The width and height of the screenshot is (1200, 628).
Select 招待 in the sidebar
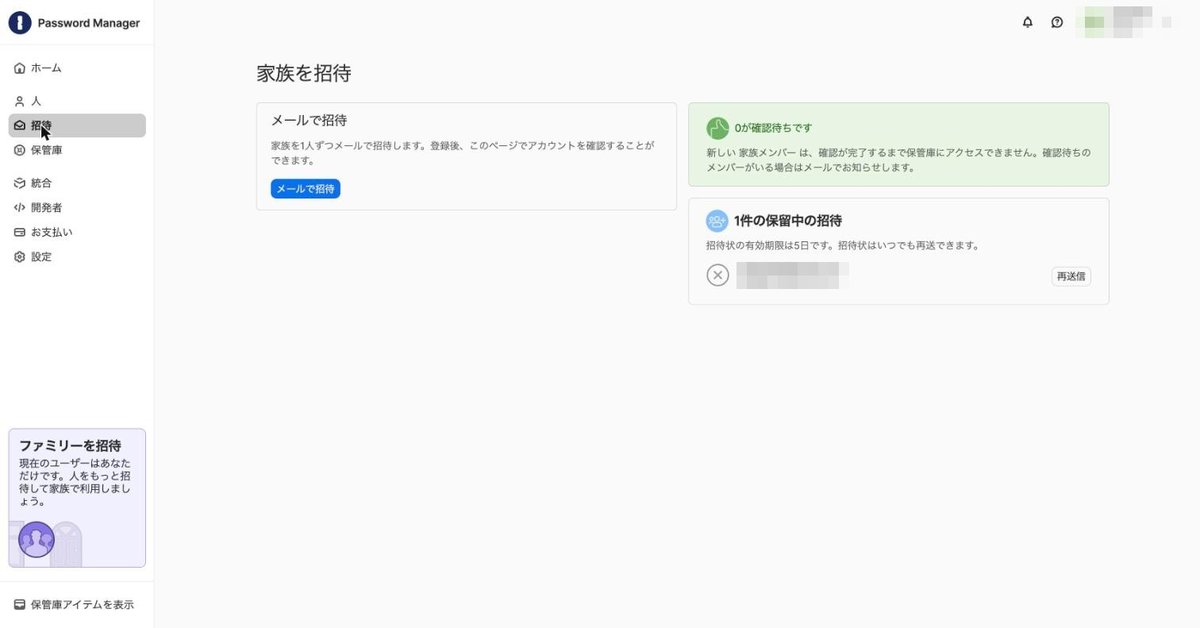point(77,125)
